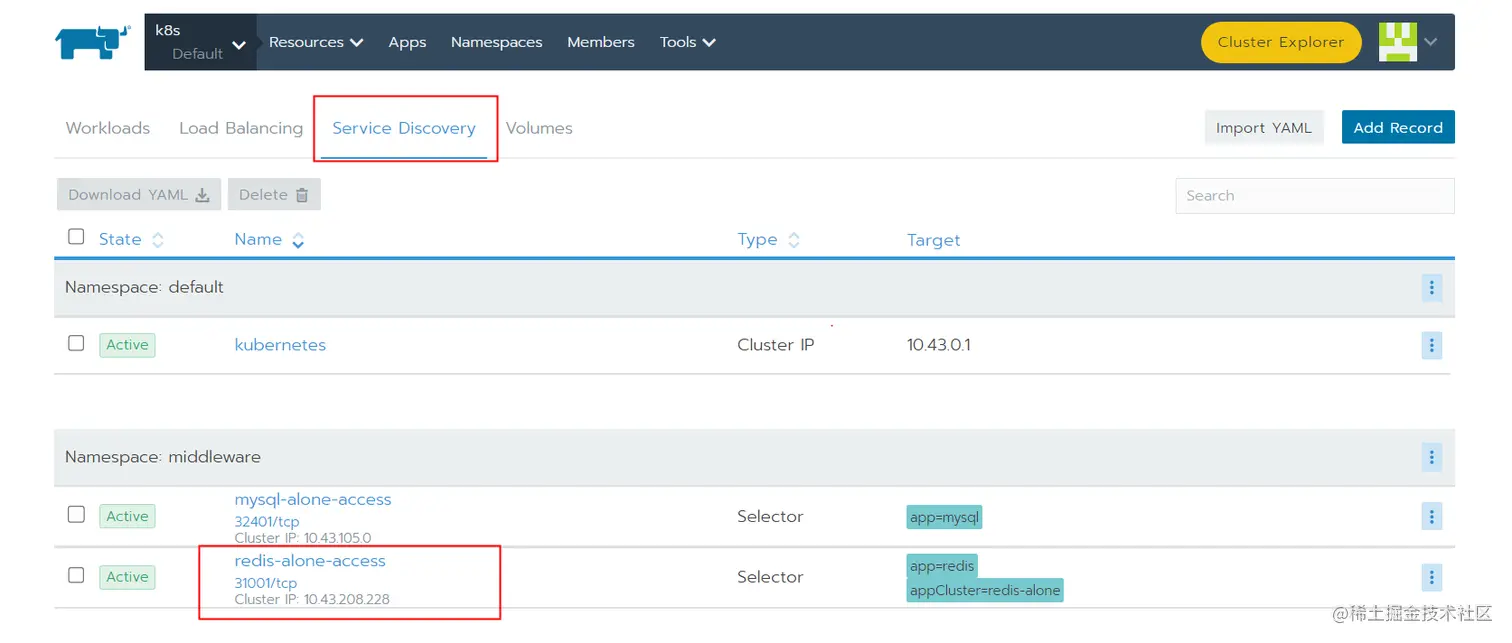Image resolution: width=1512 pixels, height=643 pixels.
Task: Open kebab menu for redis-alone-access row
Action: tap(1431, 577)
